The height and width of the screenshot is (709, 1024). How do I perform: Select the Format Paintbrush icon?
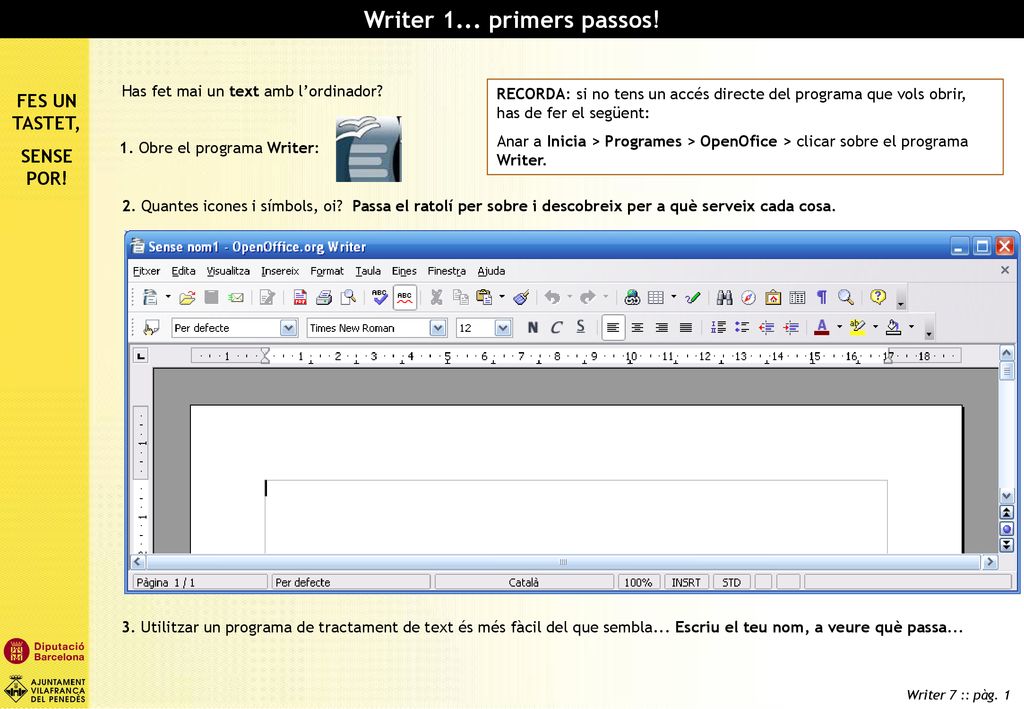[521, 298]
